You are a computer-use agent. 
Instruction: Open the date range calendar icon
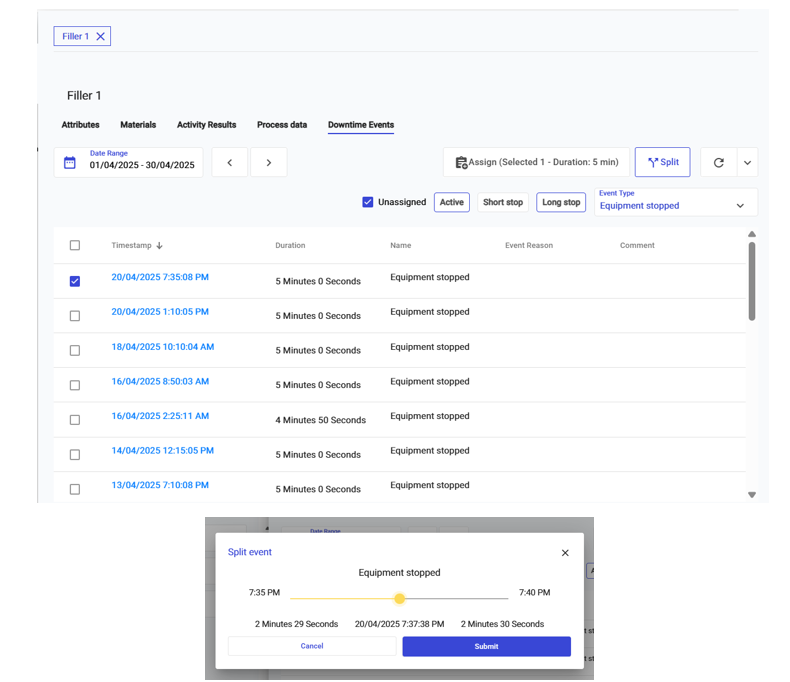tap(70, 163)
